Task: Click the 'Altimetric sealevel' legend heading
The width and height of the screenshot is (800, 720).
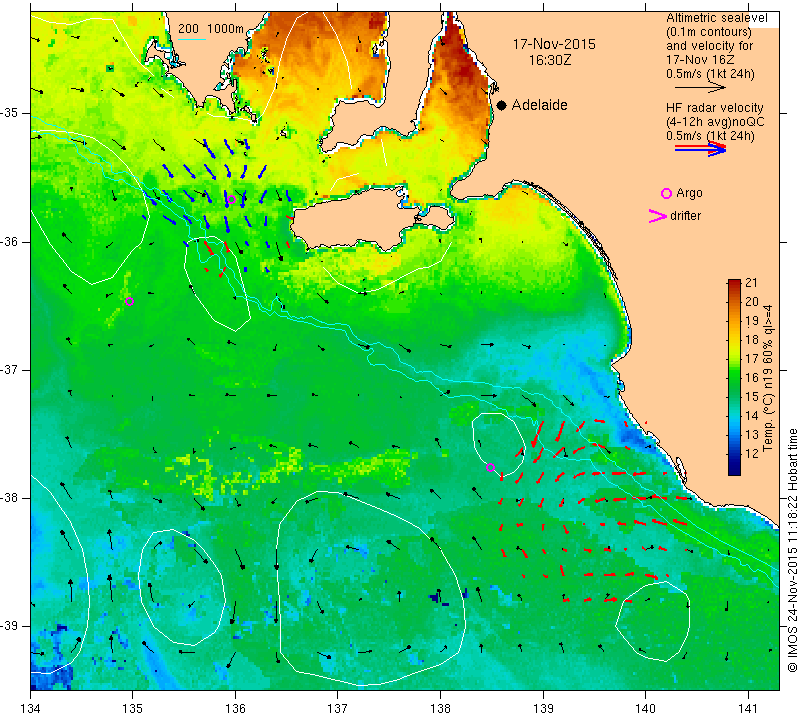Action: point(716,18)
